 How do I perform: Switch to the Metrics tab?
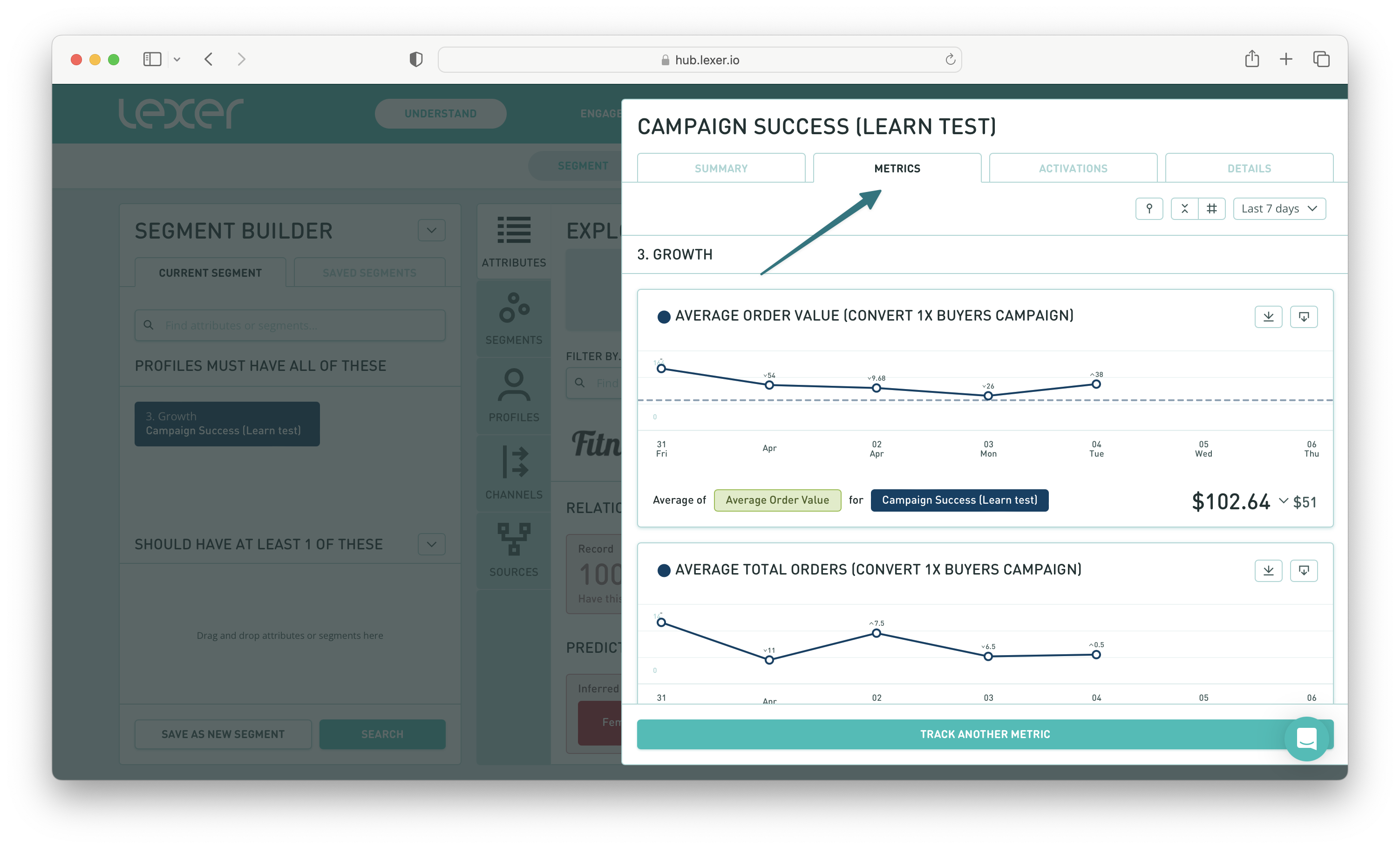[x=897, y=168]
